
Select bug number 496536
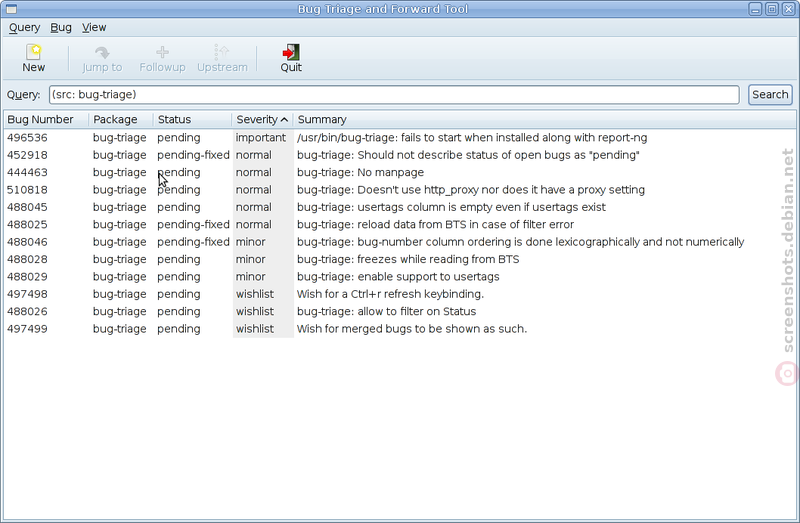pyautogui.click(x=27, y=138)
